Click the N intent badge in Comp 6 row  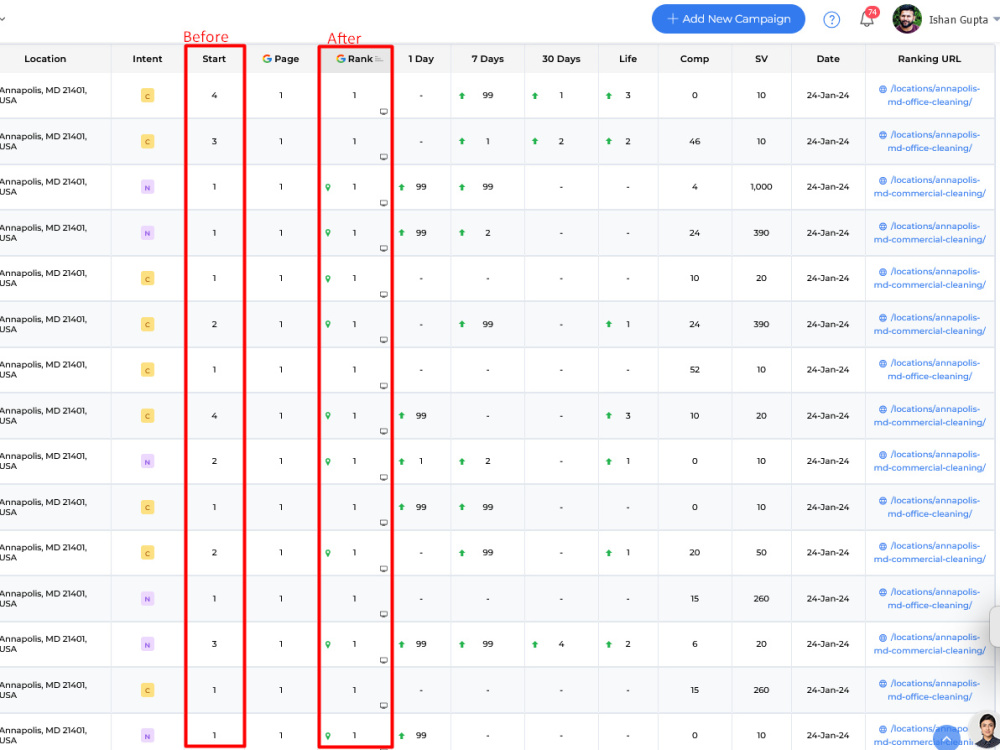147,644
